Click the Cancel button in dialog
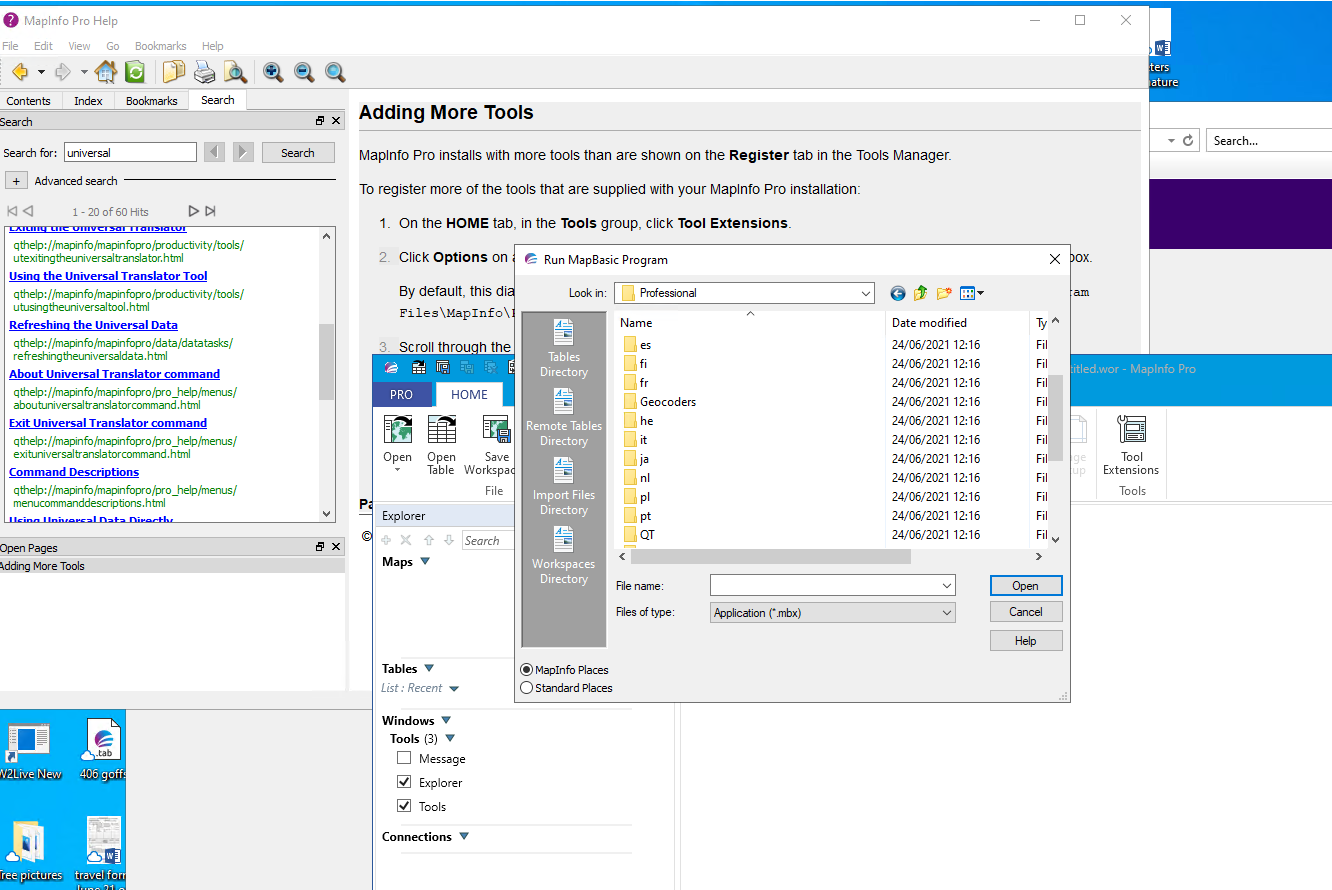Image resolution: width=1332 pixels, height=890 pixels. pyautogui.click(x=1026, y=612)
